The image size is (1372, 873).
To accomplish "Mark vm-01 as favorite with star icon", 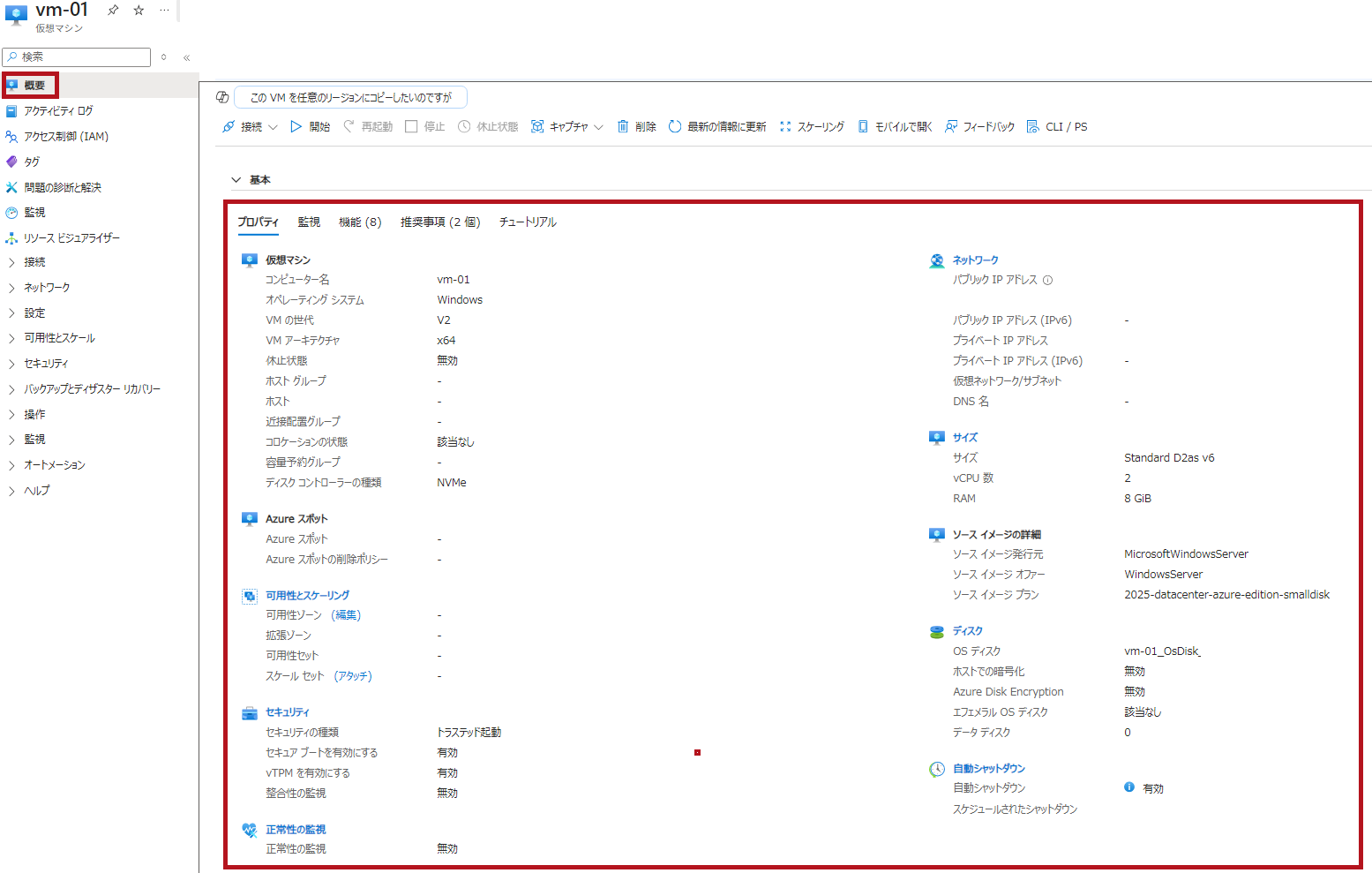I will point(139,10).
